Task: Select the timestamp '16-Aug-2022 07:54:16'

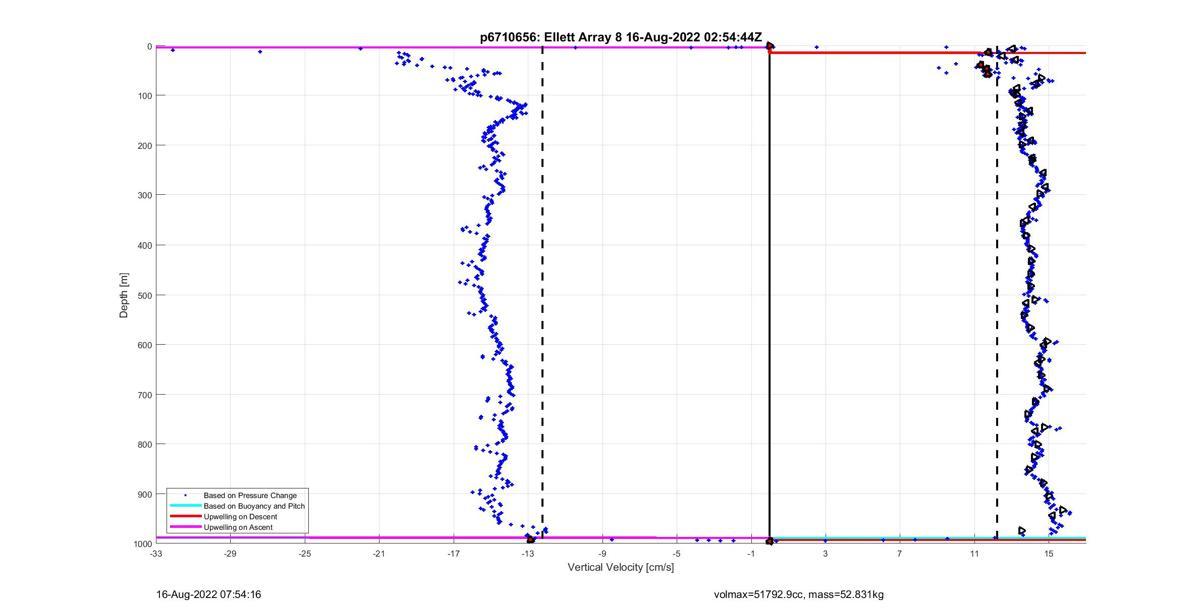Action: (x=209, y=594)
